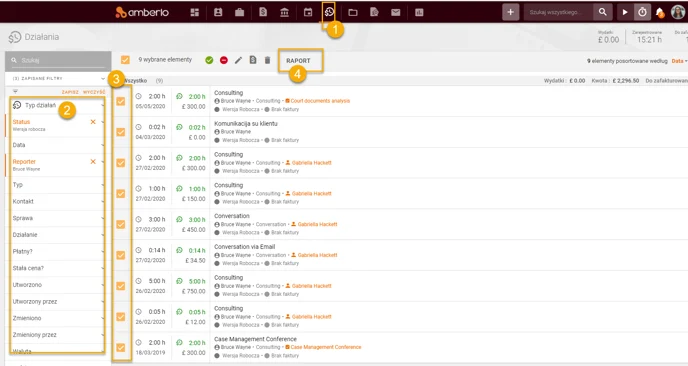
Task: Uncheck the 0:05 h Consulting entry
Action: click(120, 316)
